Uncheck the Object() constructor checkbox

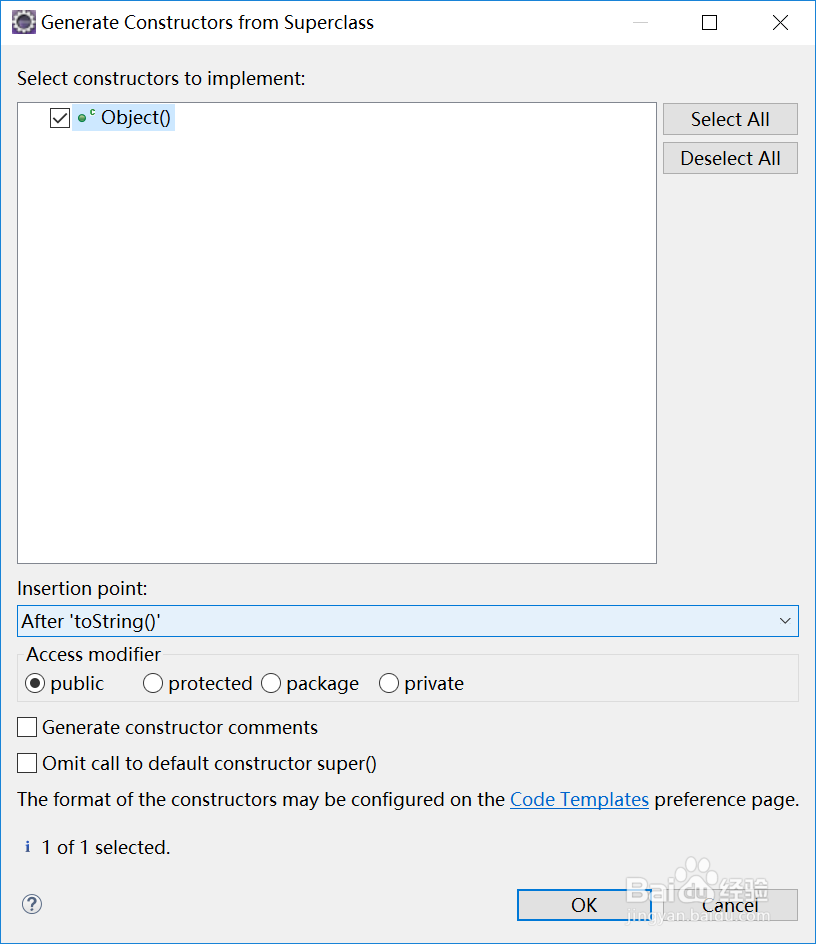click(x=60, y=118)
